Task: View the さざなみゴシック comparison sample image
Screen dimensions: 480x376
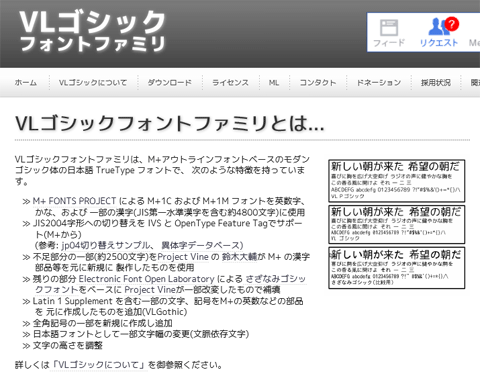Action: [397, 268]
